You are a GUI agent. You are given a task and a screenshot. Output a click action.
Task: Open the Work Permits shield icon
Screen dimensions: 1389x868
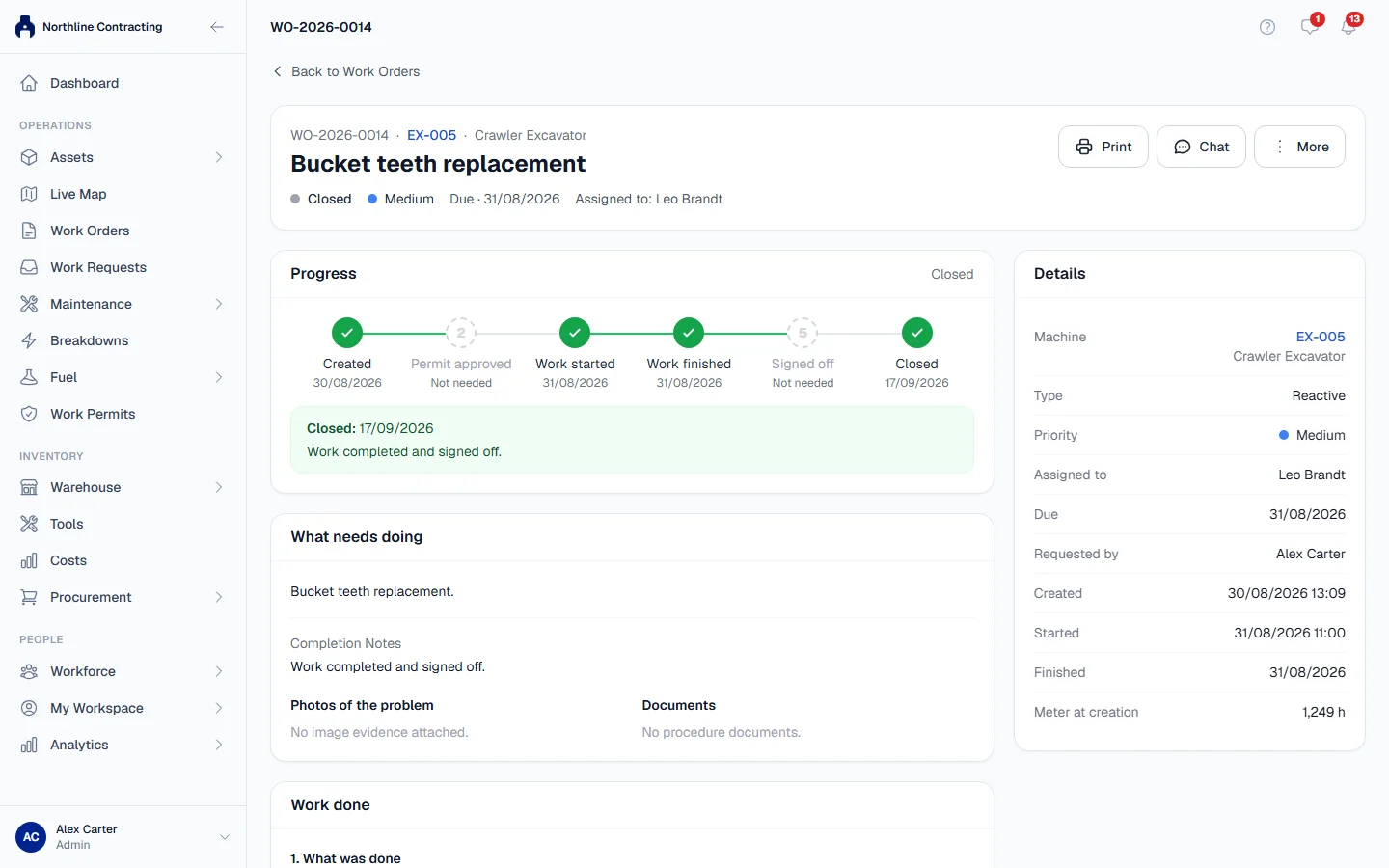click(x=29, y=414)
